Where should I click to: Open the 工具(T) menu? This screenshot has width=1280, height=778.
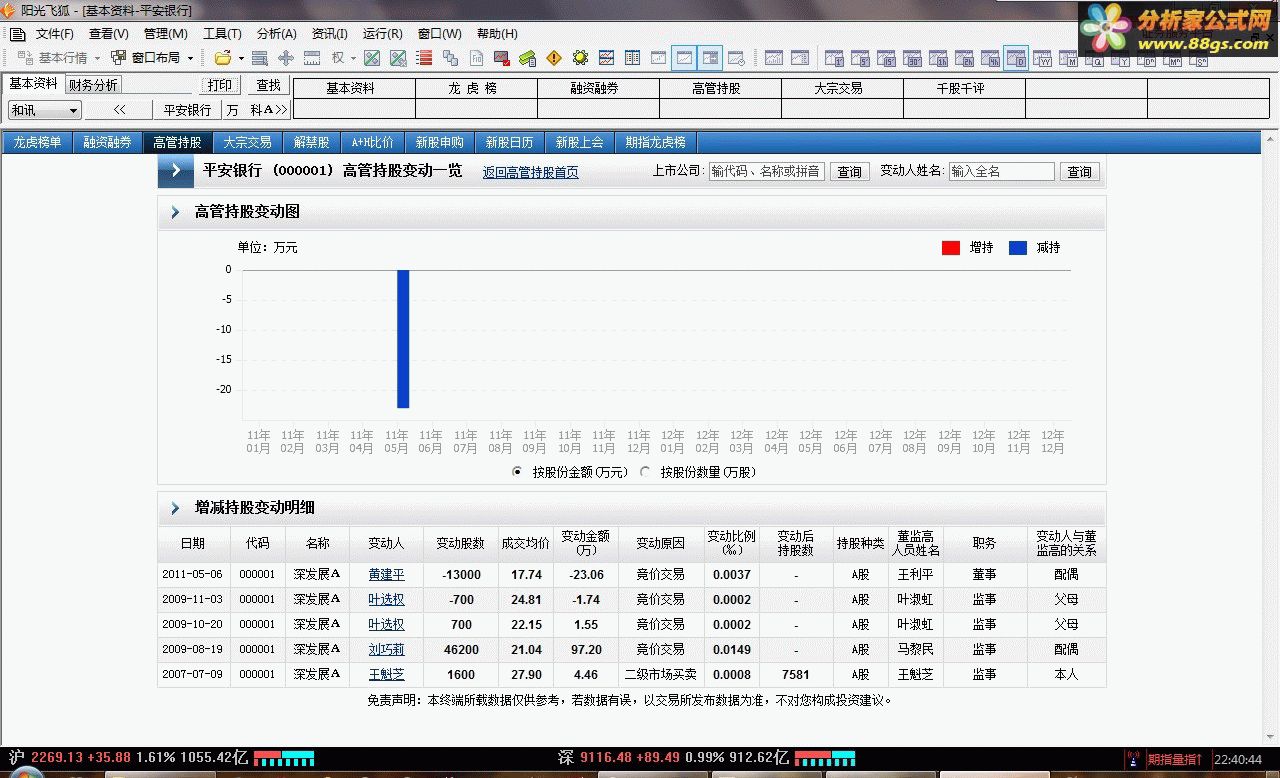point(222,34)
